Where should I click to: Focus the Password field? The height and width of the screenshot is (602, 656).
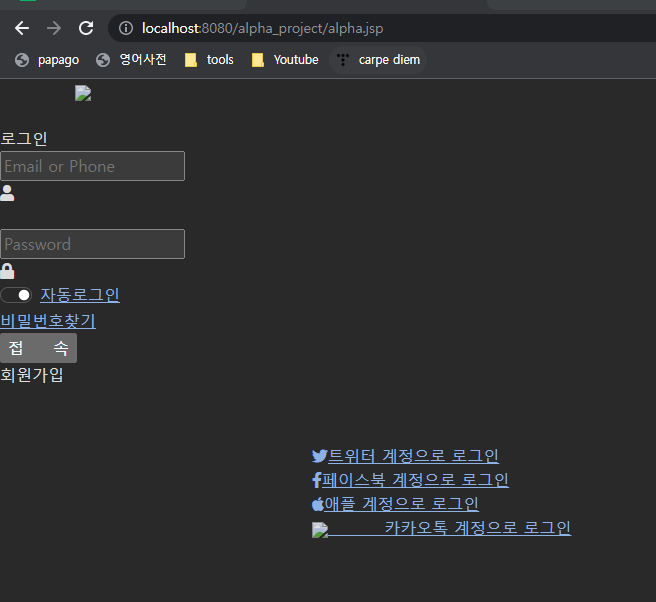[92, 244]
